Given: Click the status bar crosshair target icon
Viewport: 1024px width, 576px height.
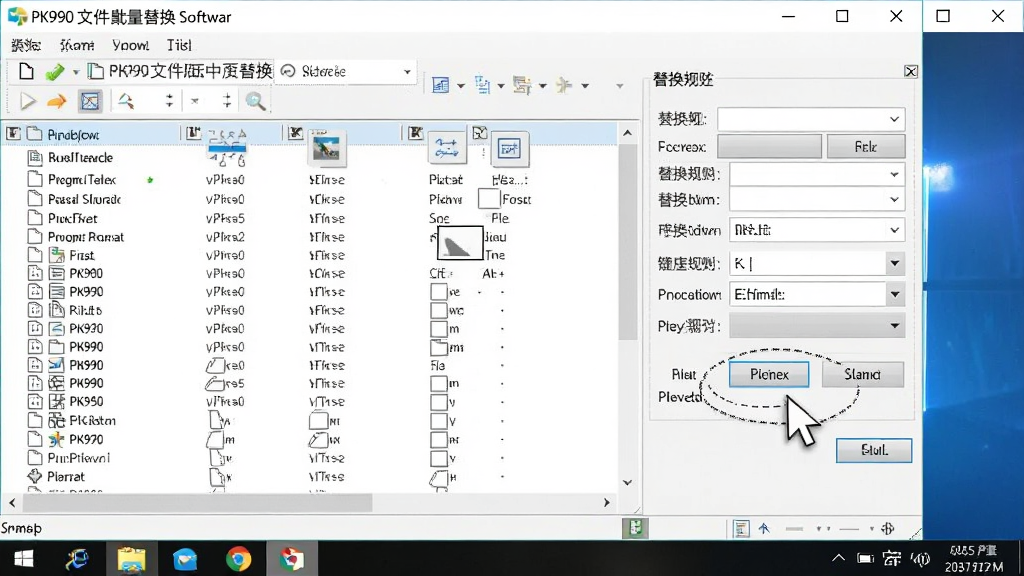Looking at the screenshot, I should point(888,528).
